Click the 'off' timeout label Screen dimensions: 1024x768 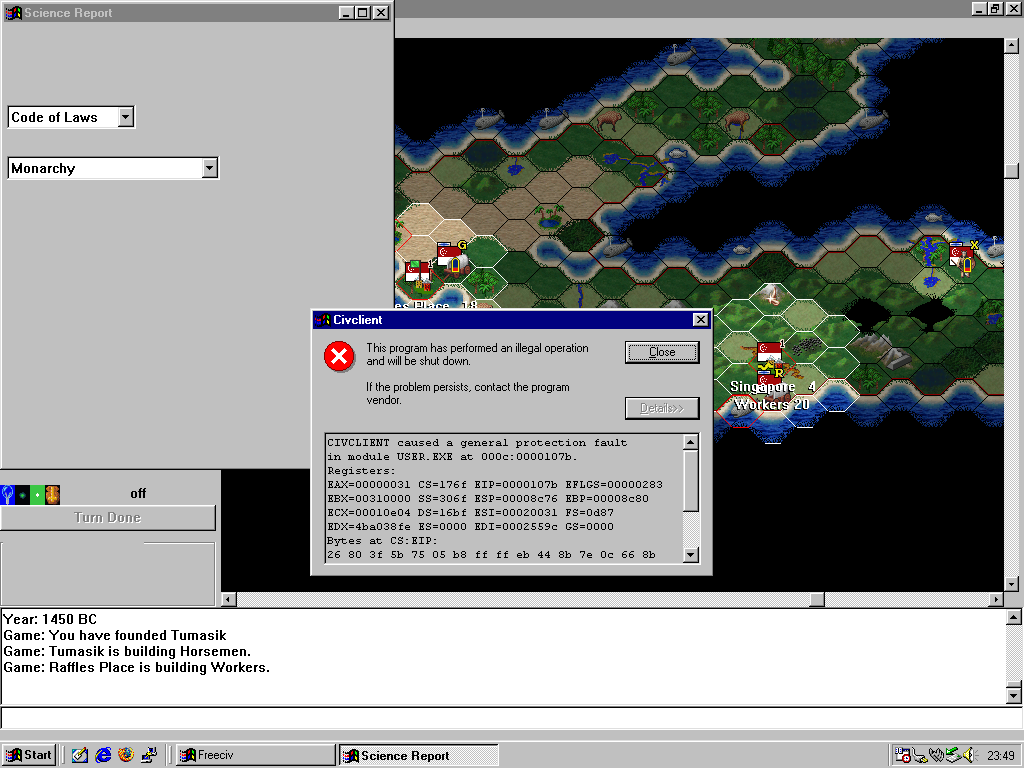pyautogui.click(x=138, y=494)
